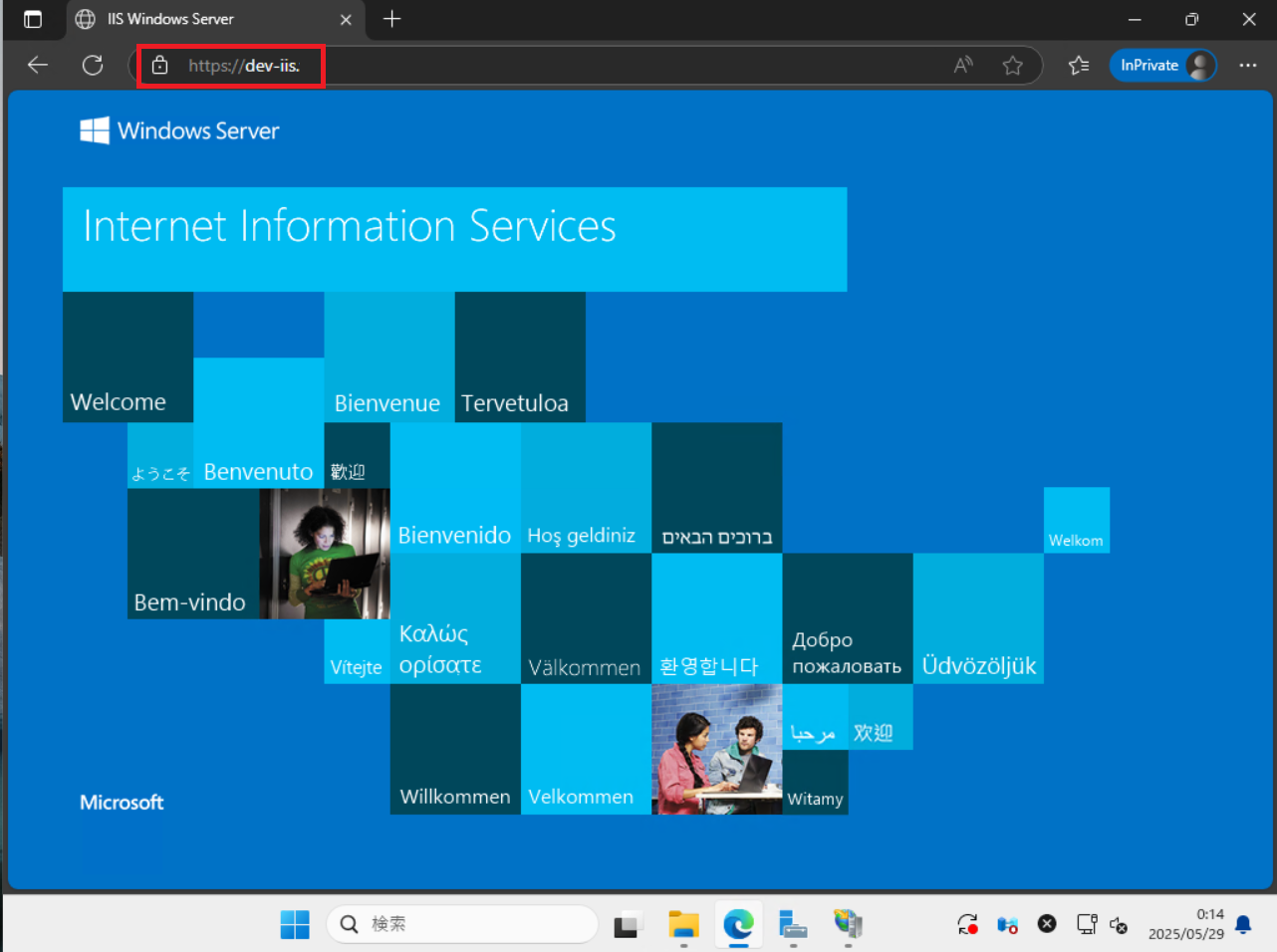Click the Välkommen tile
Image resolution: width=1277 pixels, height=952 pixels.
click(x=586, y=618)
